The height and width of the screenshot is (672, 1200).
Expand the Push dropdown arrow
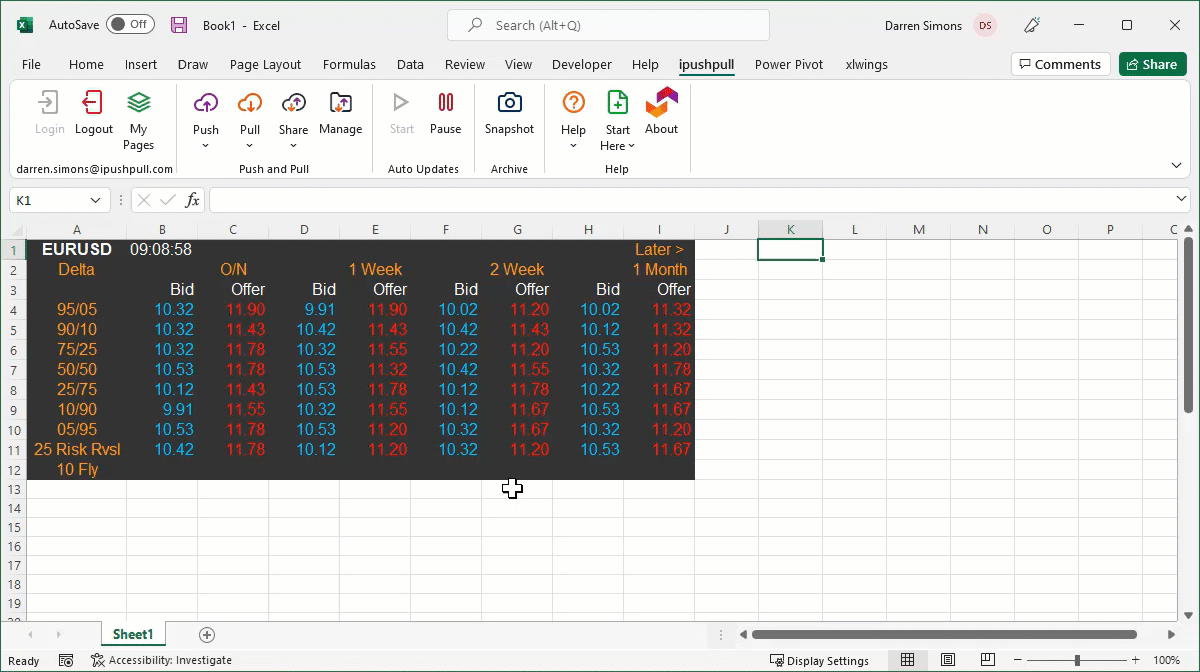tap(206, 146)
